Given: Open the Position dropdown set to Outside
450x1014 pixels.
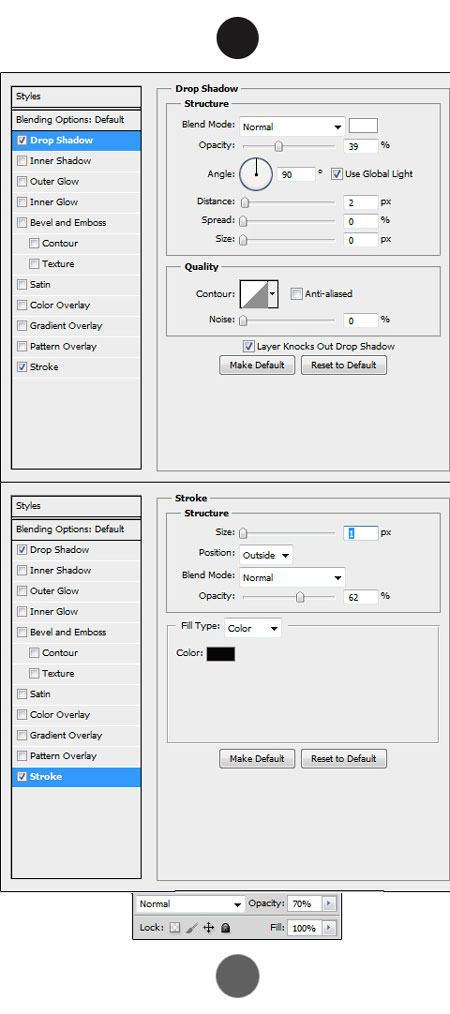Looking at the screenshot, I should point(266,555).
